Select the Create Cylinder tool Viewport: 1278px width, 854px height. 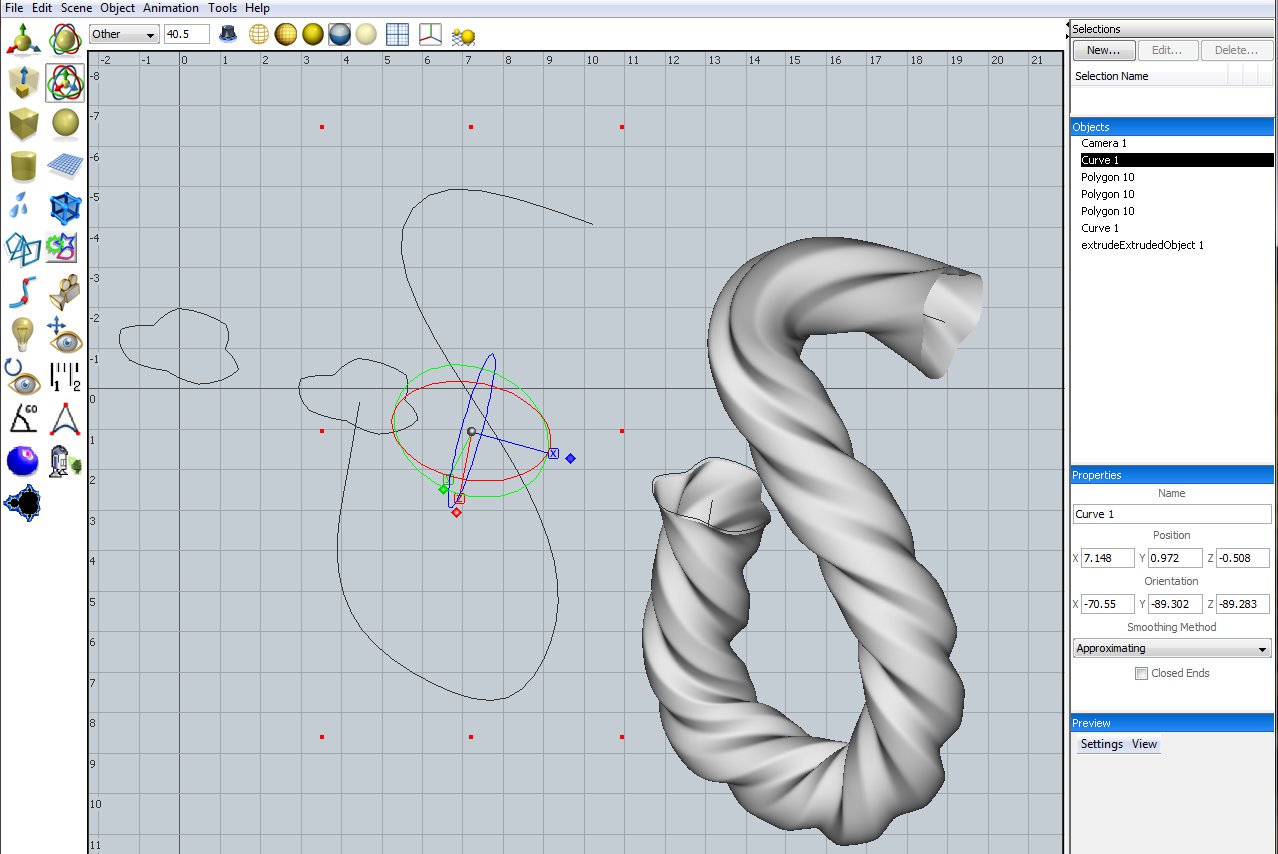[x=23, y=166]
